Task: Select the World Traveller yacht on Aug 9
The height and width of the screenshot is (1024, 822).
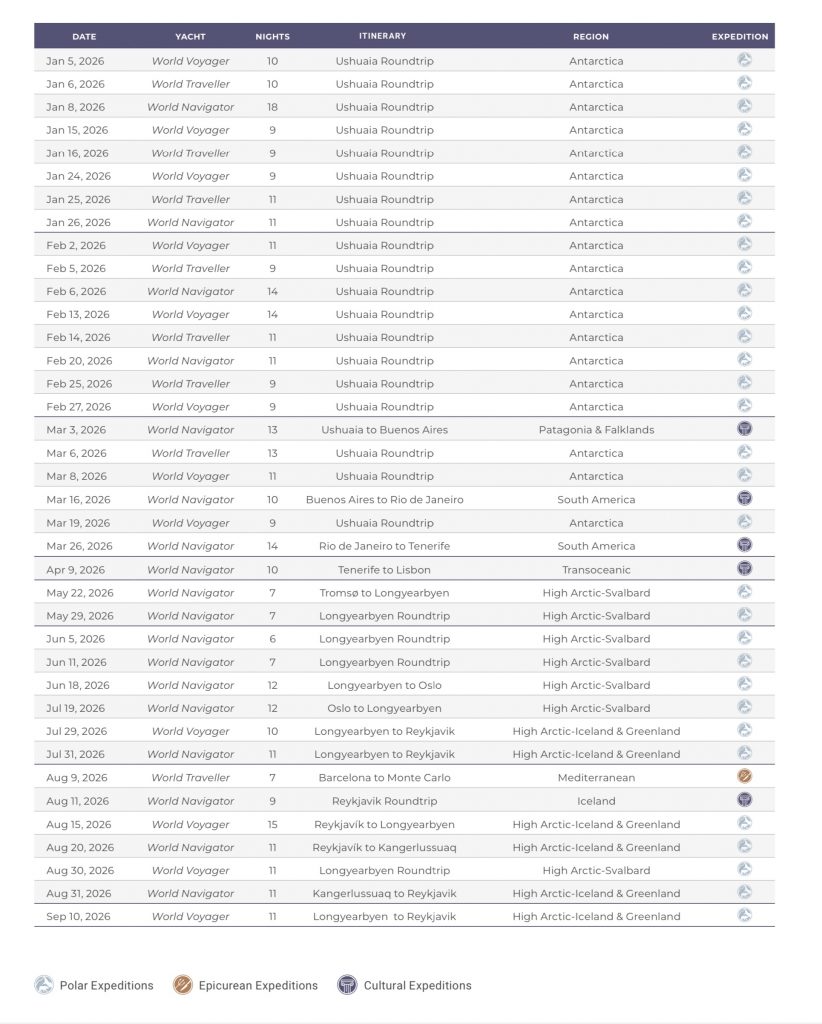Action: click(x=190, y=777)
